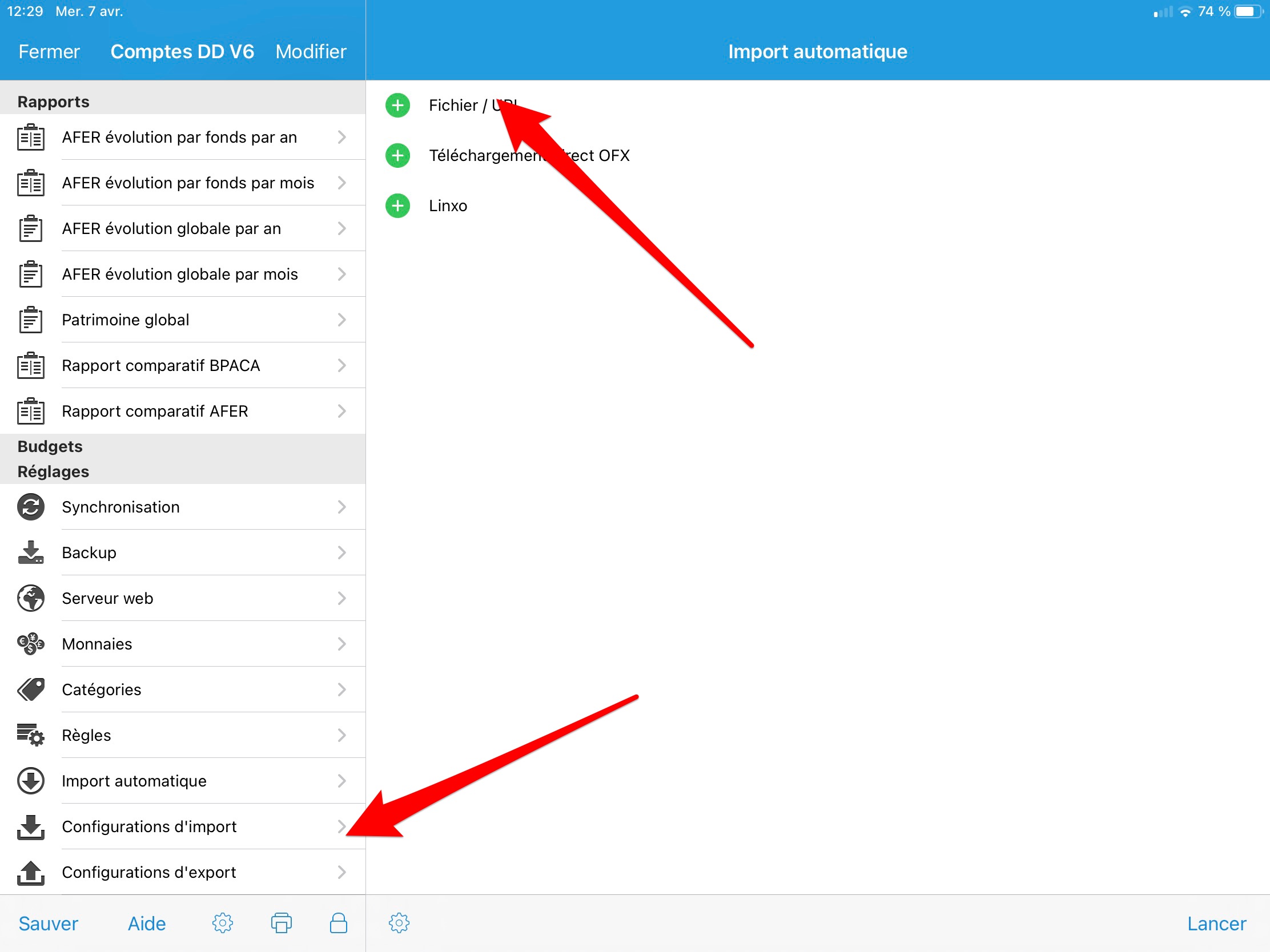Tap the Lancer button

1216,924
